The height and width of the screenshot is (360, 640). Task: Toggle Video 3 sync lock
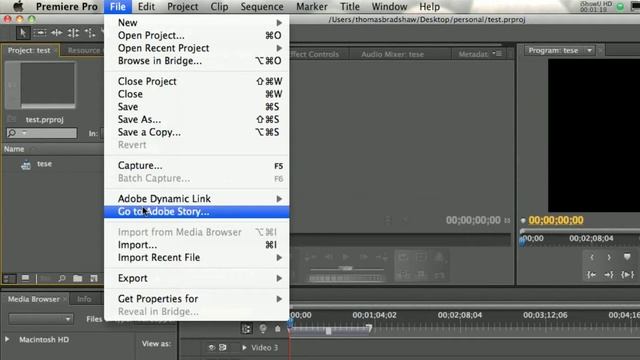pyautogui.click(x=223, y=348)
